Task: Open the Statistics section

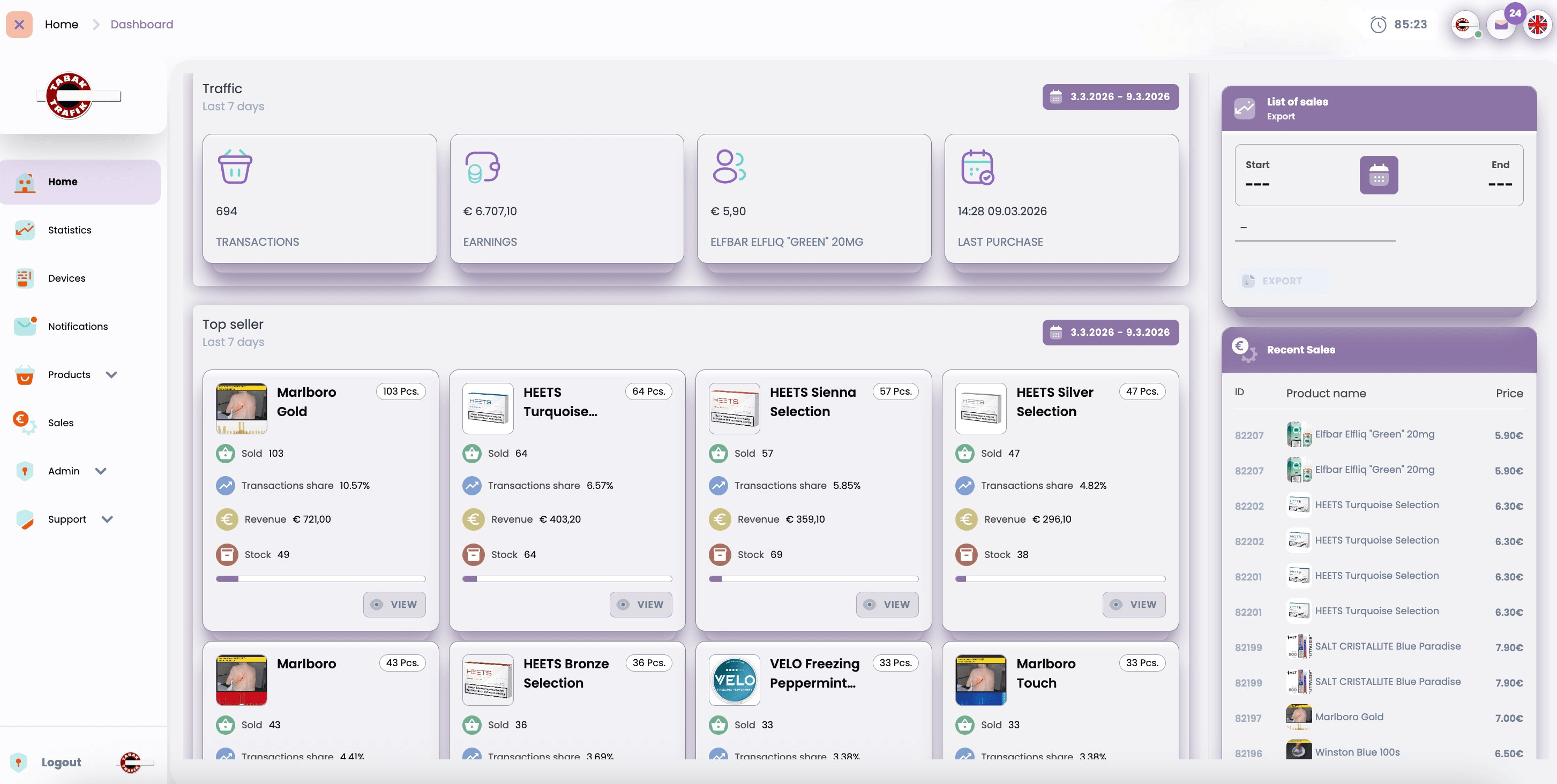Action: pos(70,230)
